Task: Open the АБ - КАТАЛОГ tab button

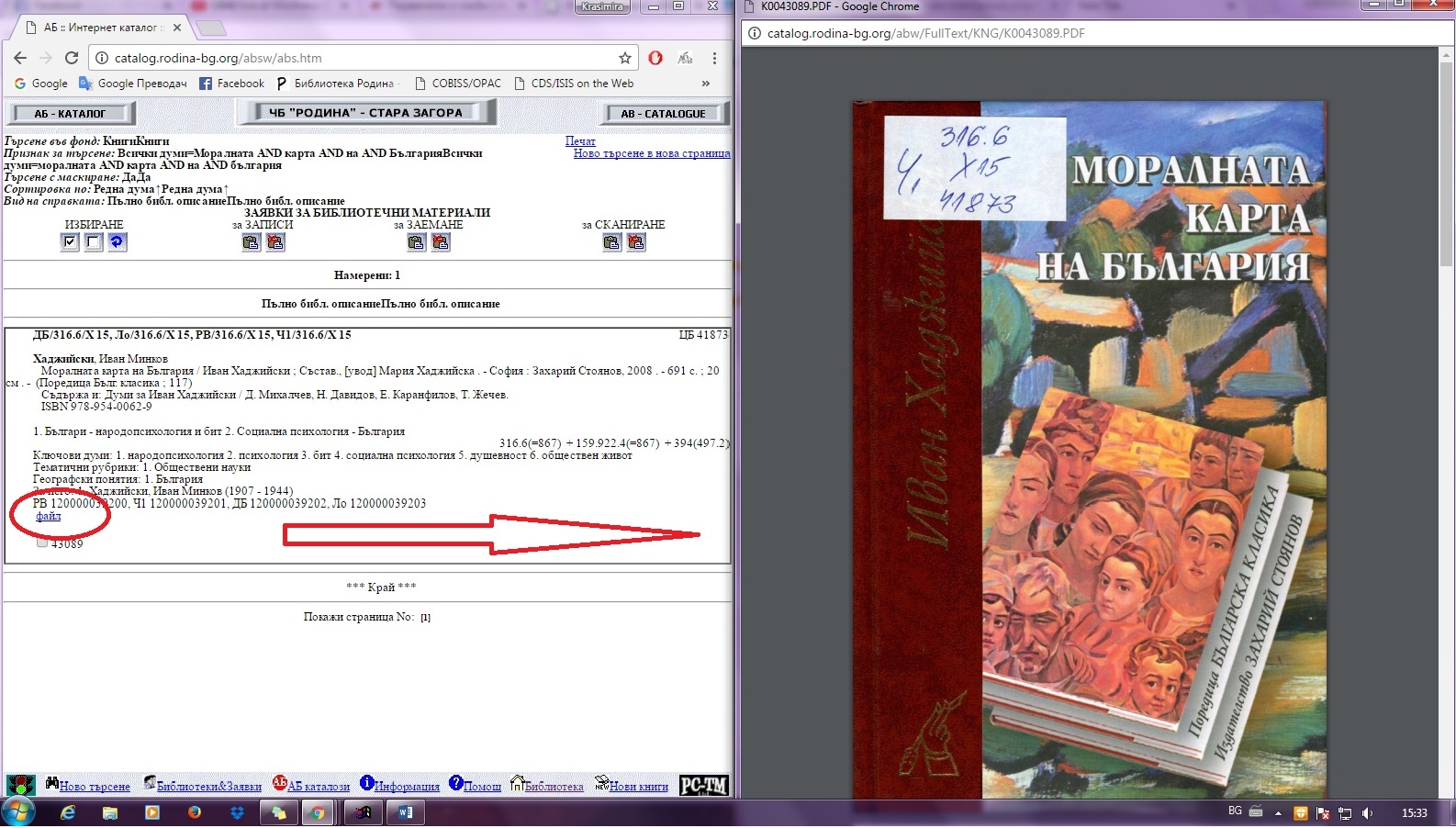Action: pyautogui.click(x=71, y=114)
